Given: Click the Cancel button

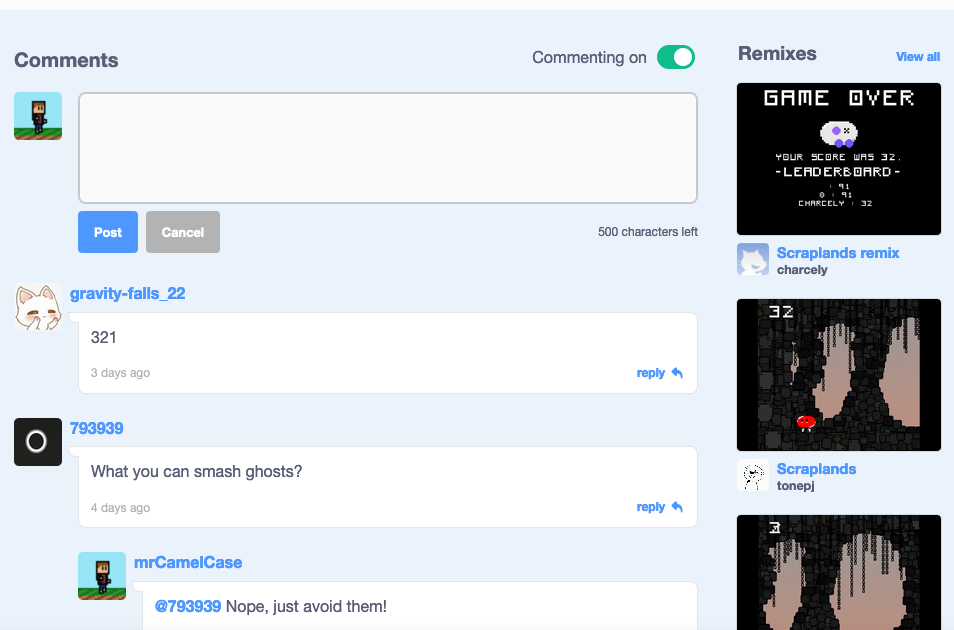Looking at the screenshot, I should tap(182, 231).
